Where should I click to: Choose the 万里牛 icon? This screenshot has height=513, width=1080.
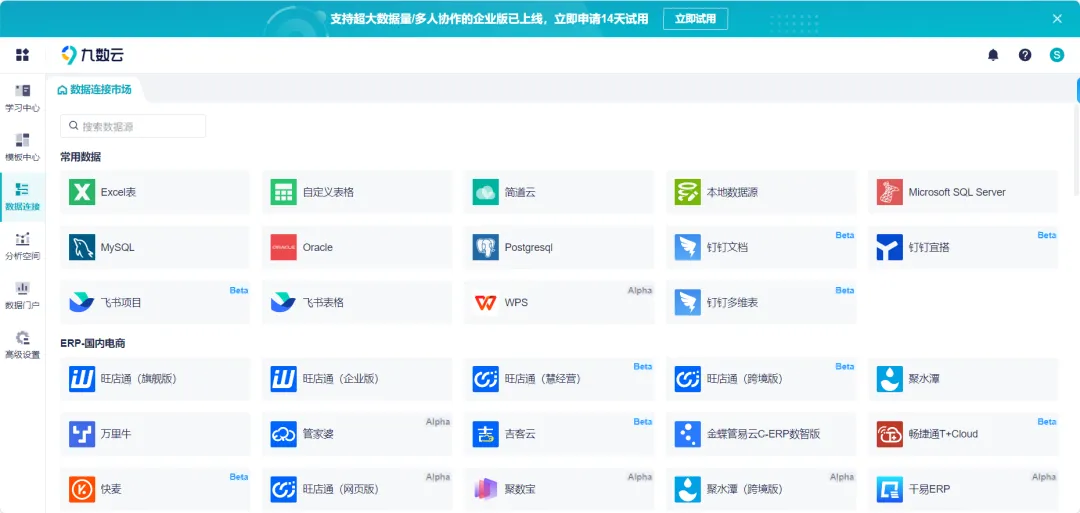(x=82, y=434)
